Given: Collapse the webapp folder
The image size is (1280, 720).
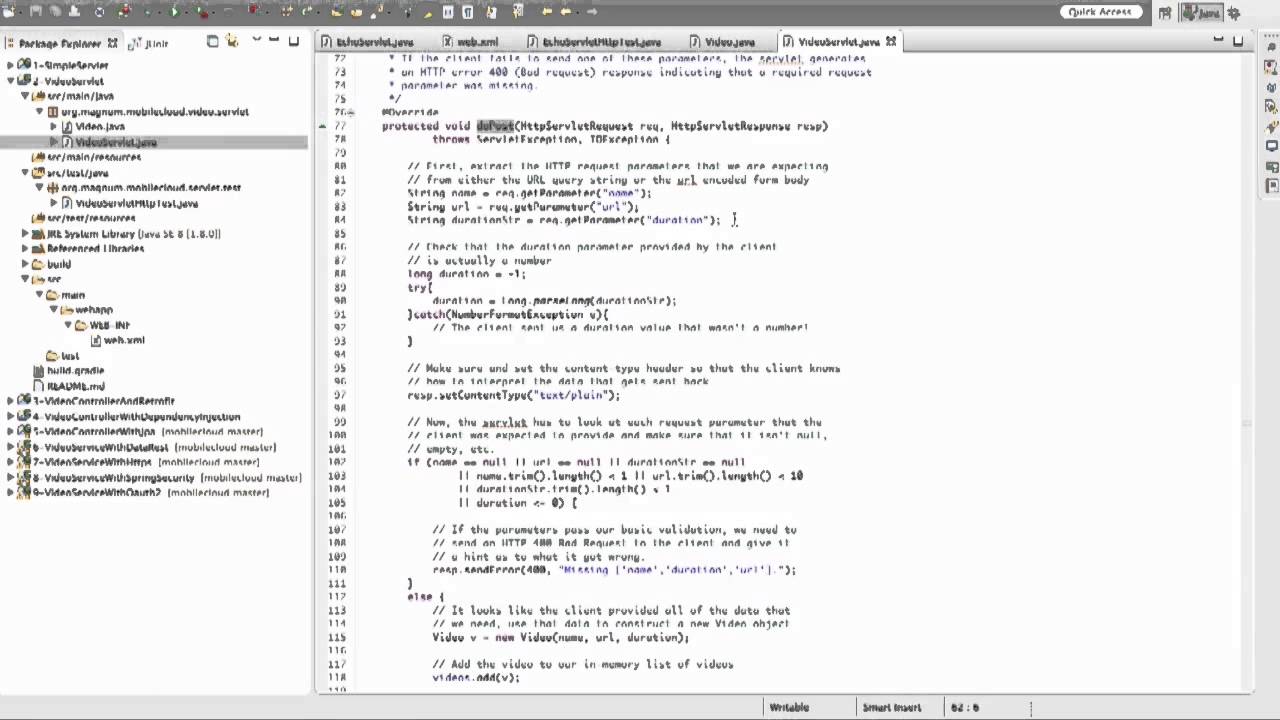Looking at the screenshot, I should coord(53,310).
